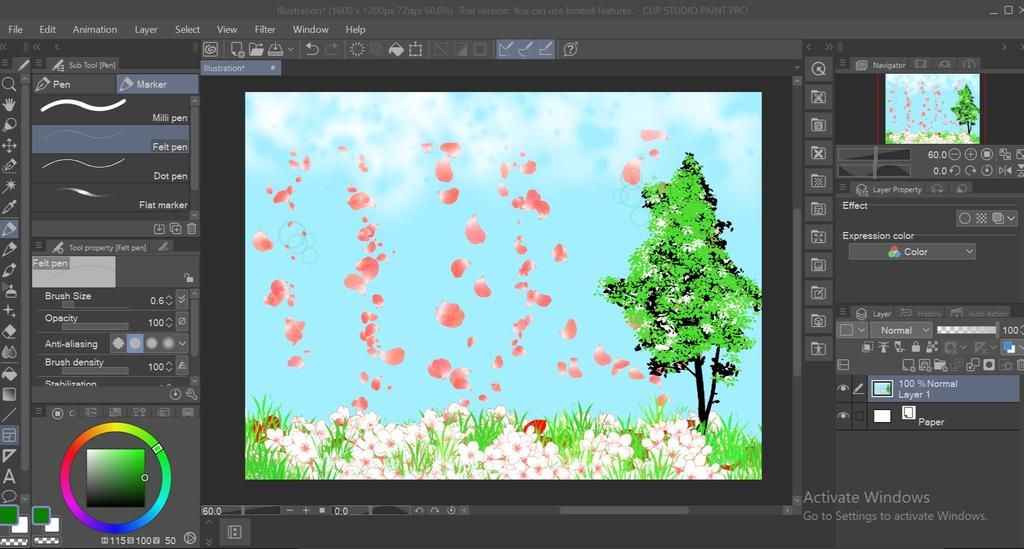The width and height of the screenshot is (1024, 549).
Task: Toggle the Snap to Grid button
Action: click(546, 49)
